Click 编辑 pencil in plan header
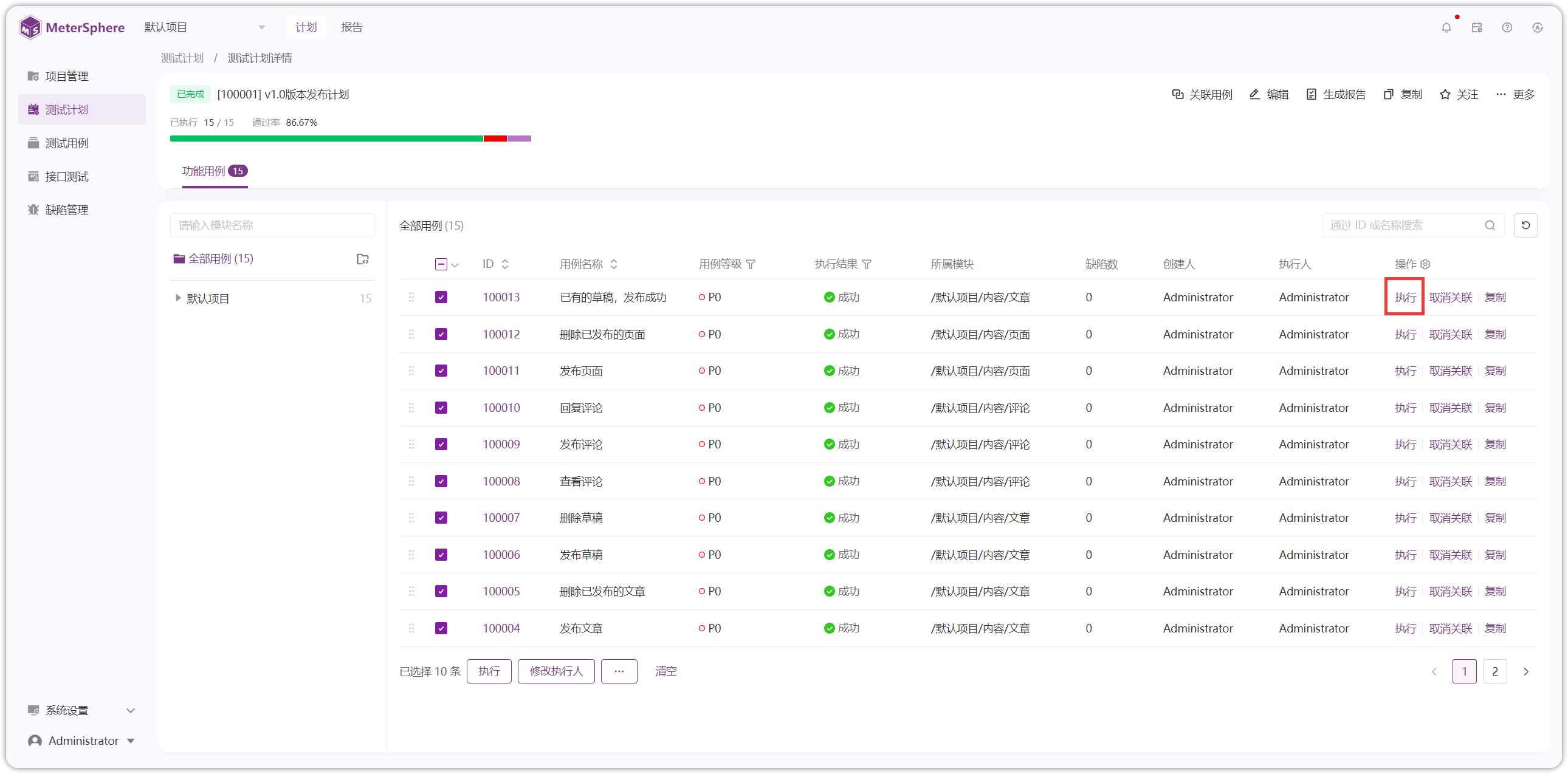Screen dimensions: 1568x774 [x=1269, y=94]
